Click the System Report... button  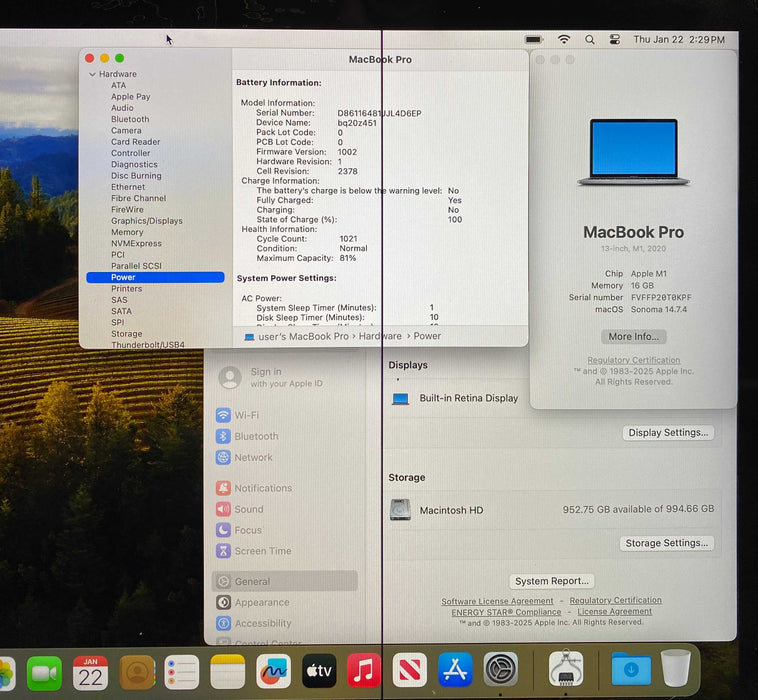tap(552, 582)
